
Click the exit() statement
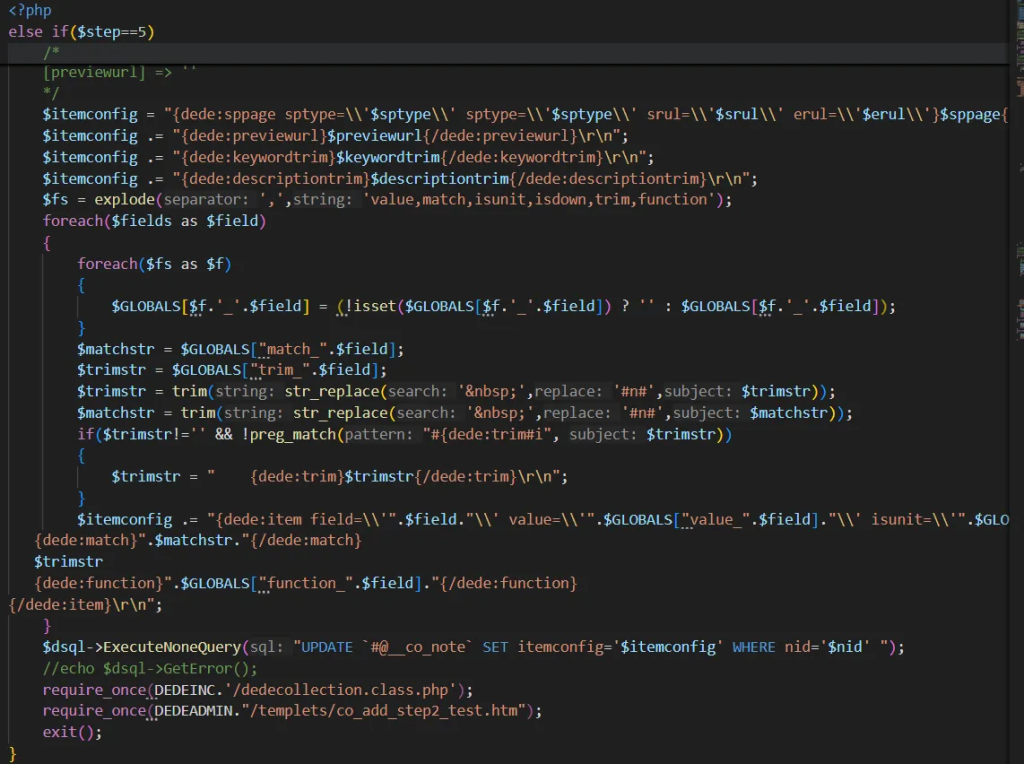[72, 732]
